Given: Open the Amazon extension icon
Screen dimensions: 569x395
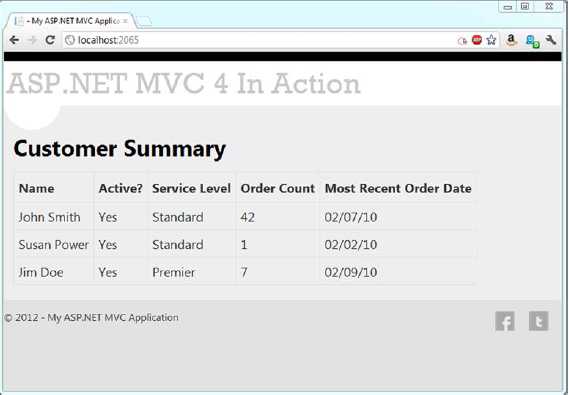Looking at the screenshot, I should [511, 40].
